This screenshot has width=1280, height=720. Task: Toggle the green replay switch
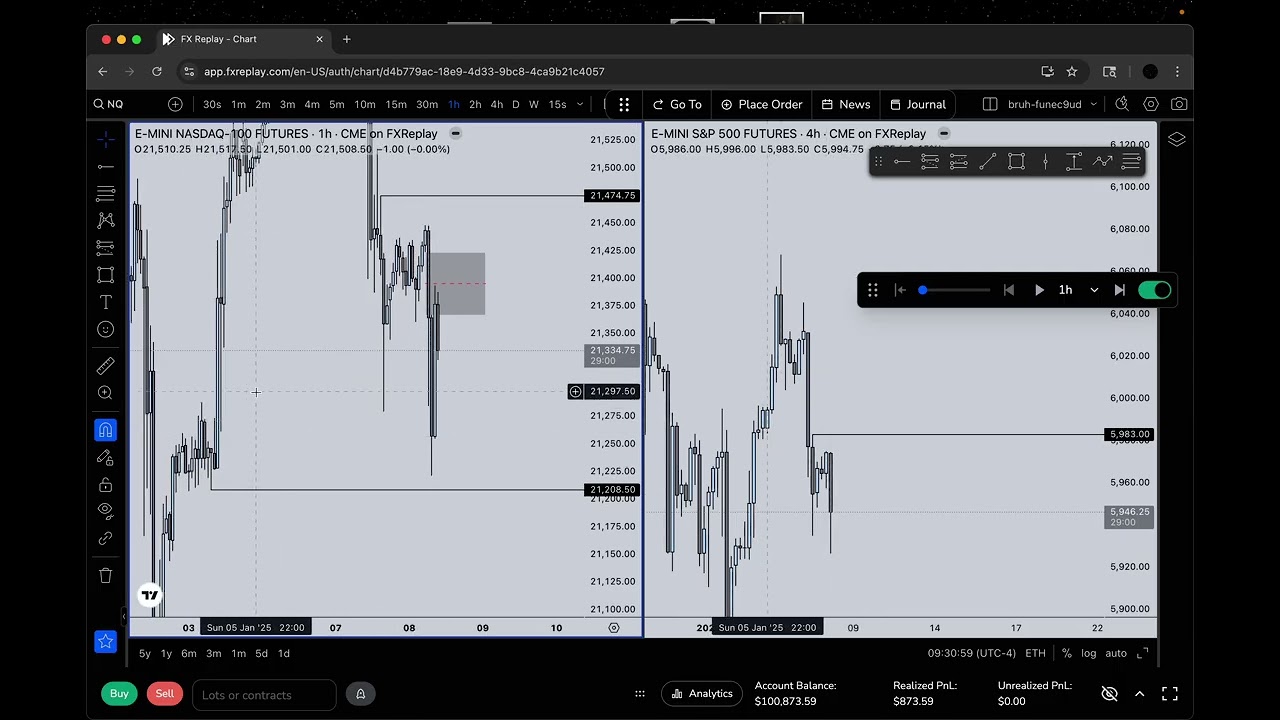[x=1154, y=290]
